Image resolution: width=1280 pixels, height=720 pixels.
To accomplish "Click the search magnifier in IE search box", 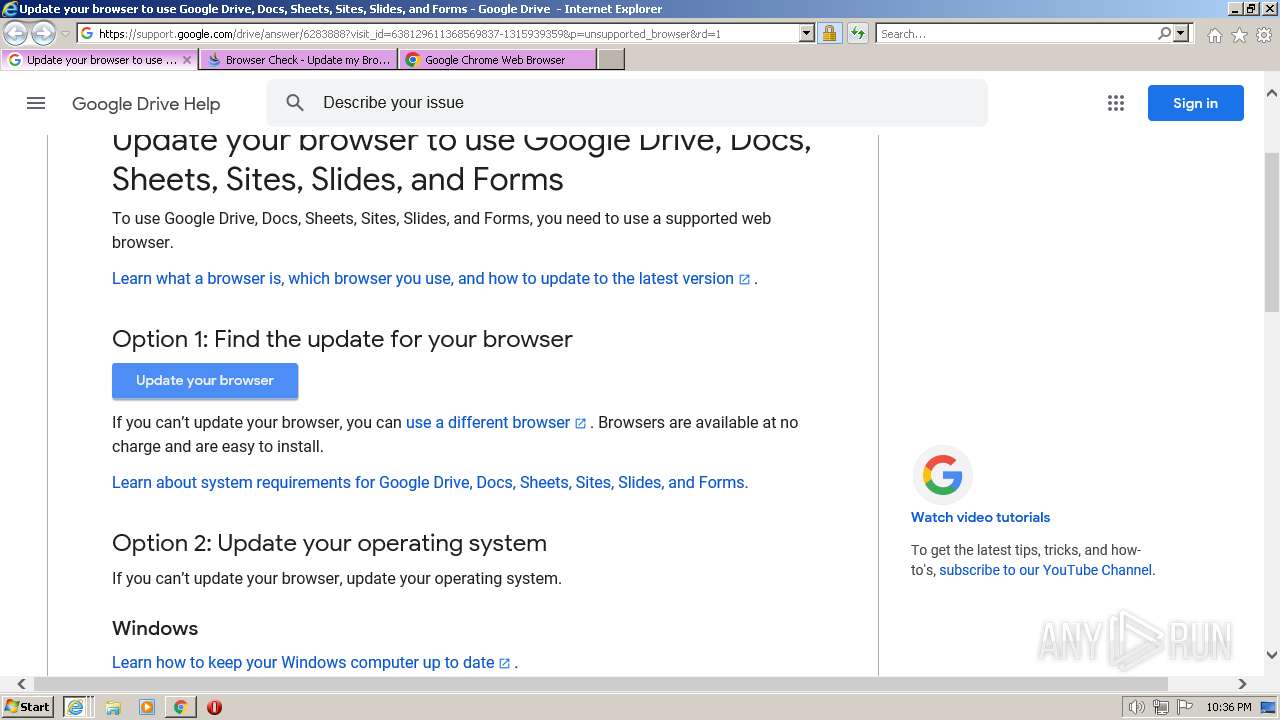I will click(1164, 33).
